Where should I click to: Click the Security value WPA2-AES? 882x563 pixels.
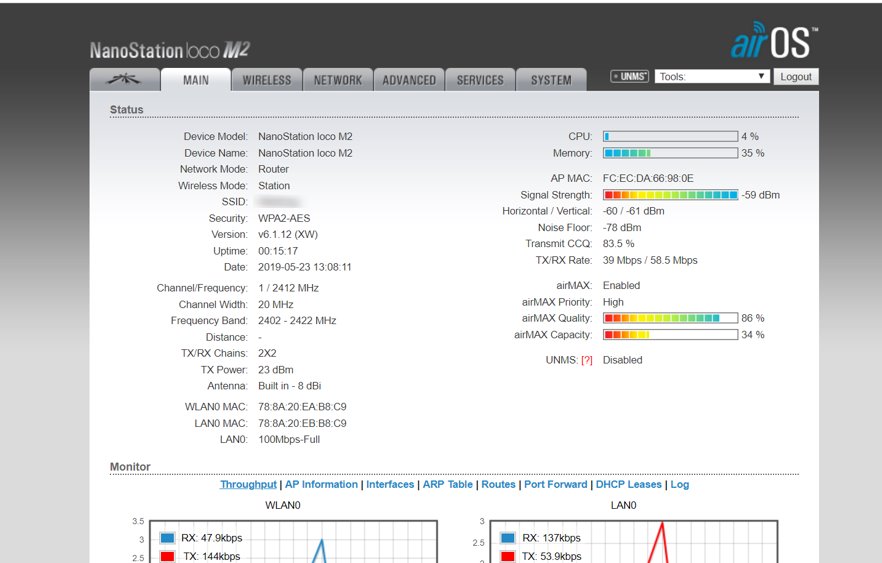[x=284, y=218]
